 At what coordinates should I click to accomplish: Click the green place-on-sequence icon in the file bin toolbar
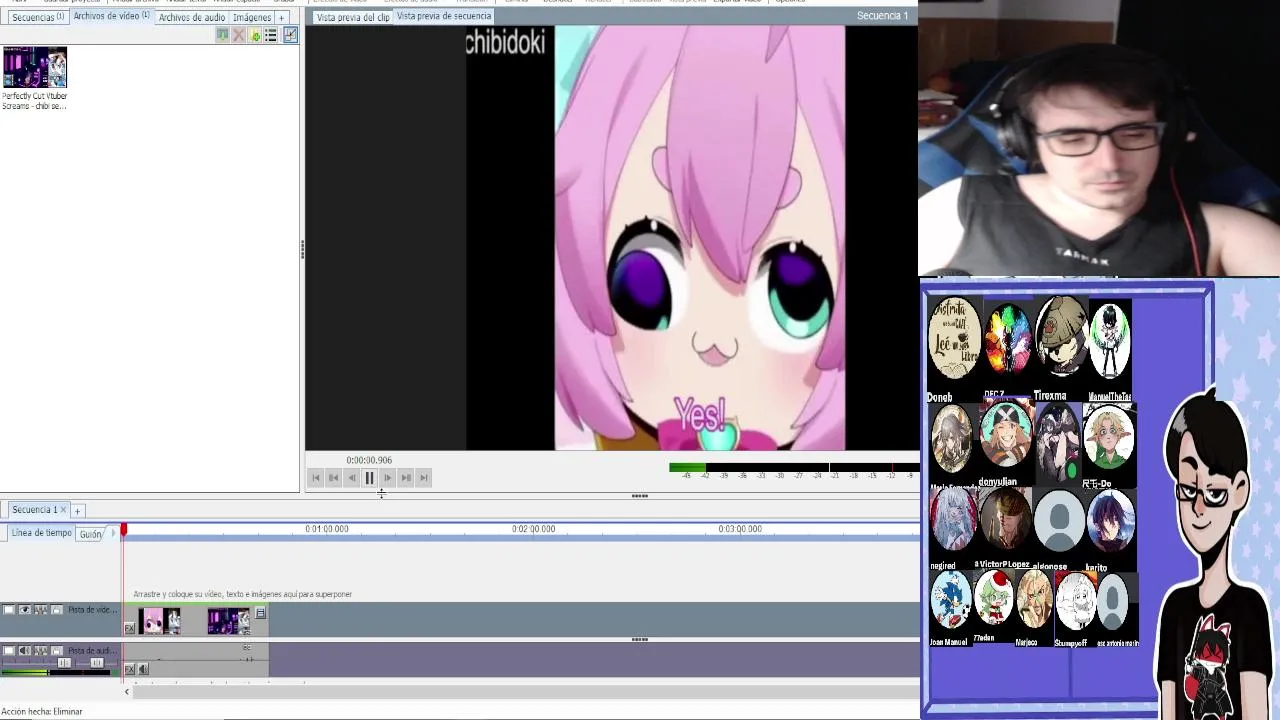pos(223,35)
